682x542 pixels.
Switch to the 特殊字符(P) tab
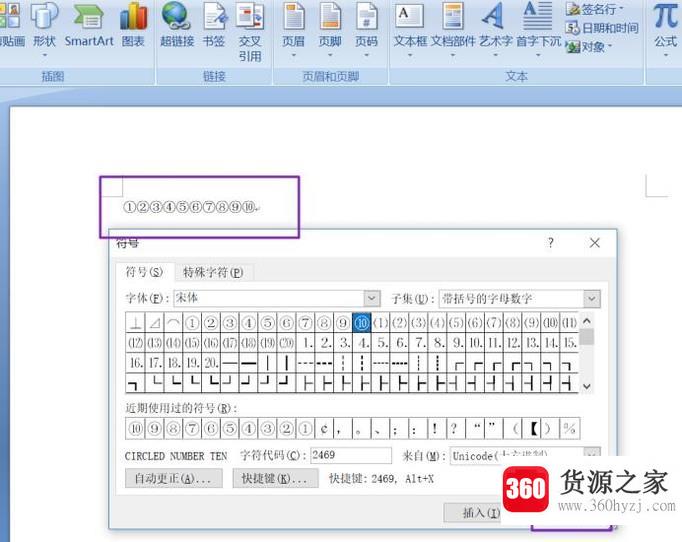[213, 272]
